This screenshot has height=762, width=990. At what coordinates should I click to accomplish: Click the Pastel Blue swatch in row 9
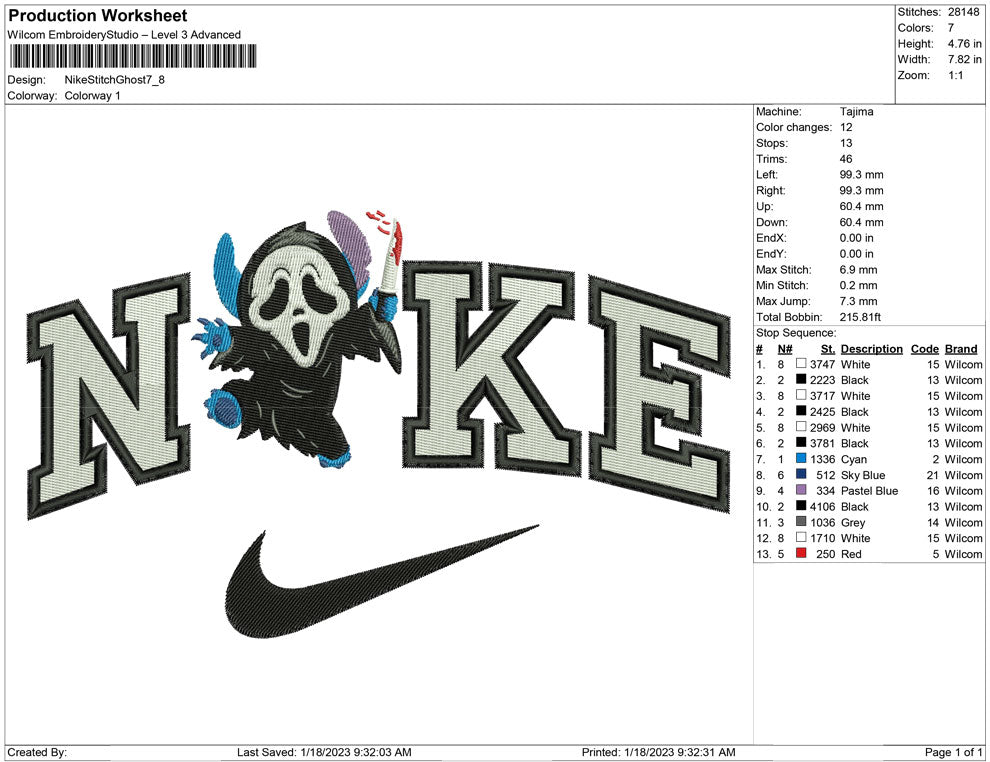pos(801,490)
